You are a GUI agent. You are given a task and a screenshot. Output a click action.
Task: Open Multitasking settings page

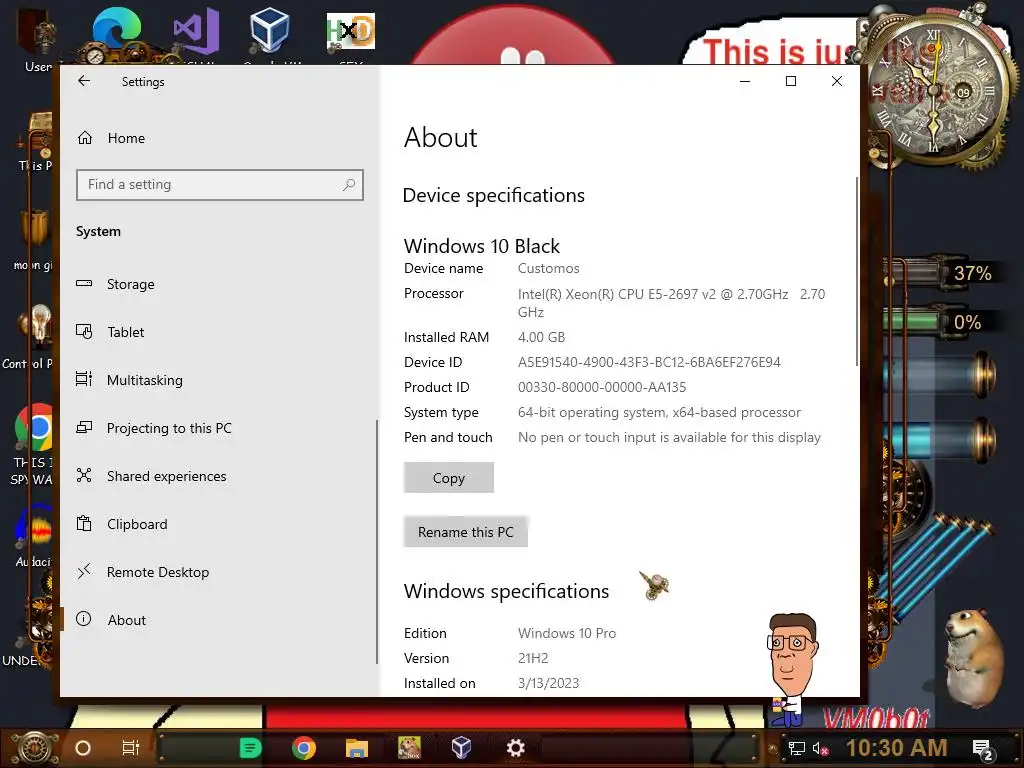[x=219, y=380]
